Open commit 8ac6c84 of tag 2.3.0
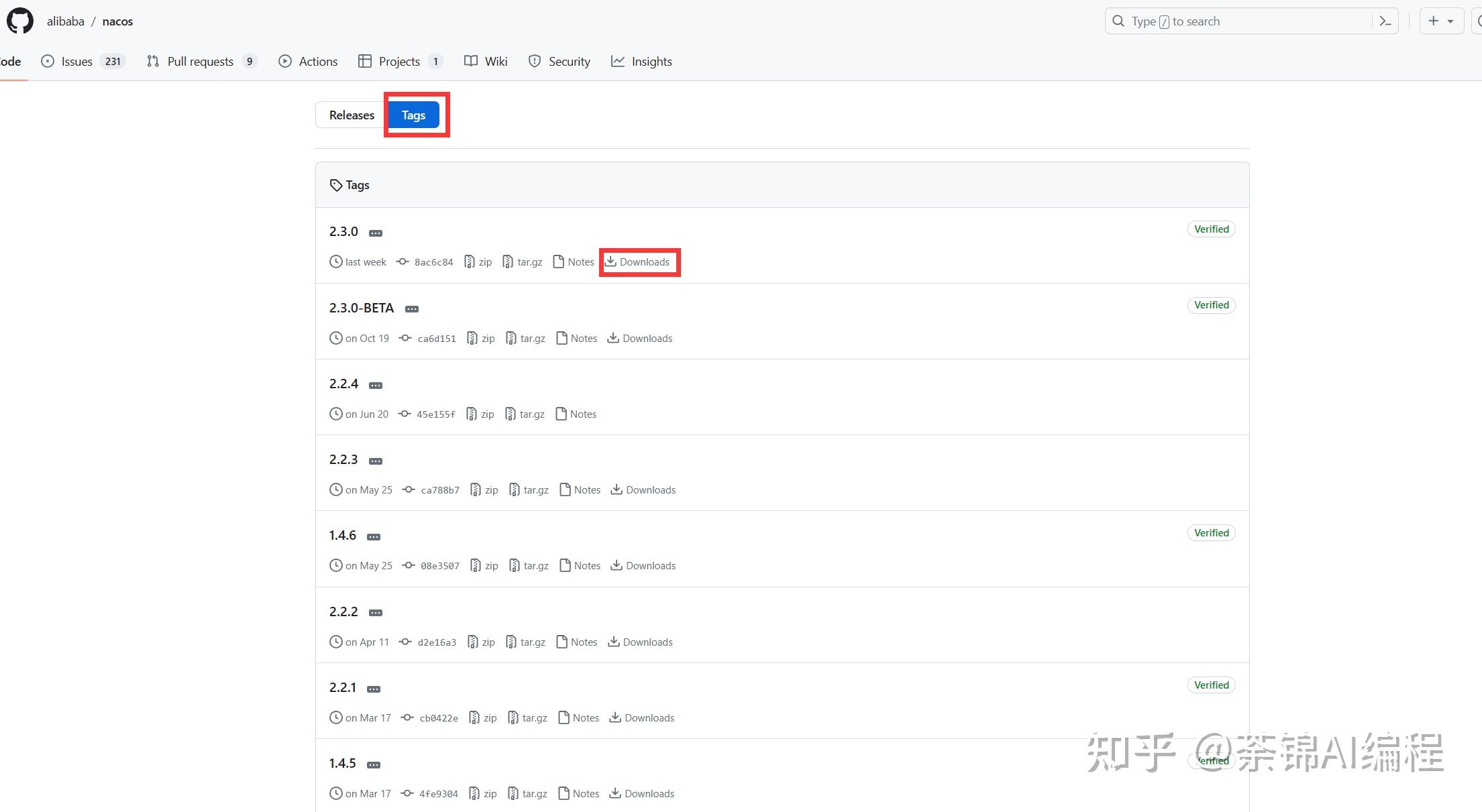Viewport: 1482px width, 812px height. click(433, 262)
